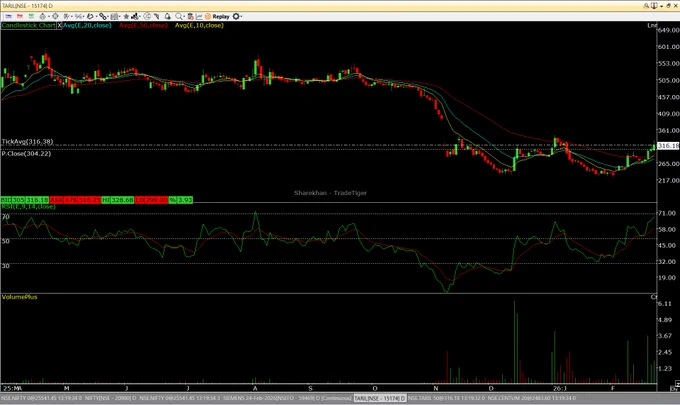Open dropdown arrow in title bar
The width and height of the screenshot is (680, 405).
pyautogui.click(x=661, y=6)
